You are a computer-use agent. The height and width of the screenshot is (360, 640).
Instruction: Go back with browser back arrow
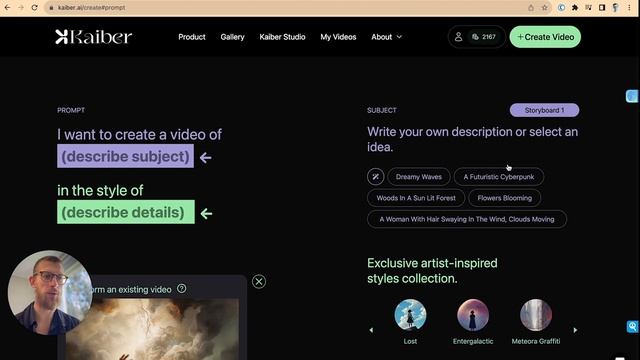[7, 7]
